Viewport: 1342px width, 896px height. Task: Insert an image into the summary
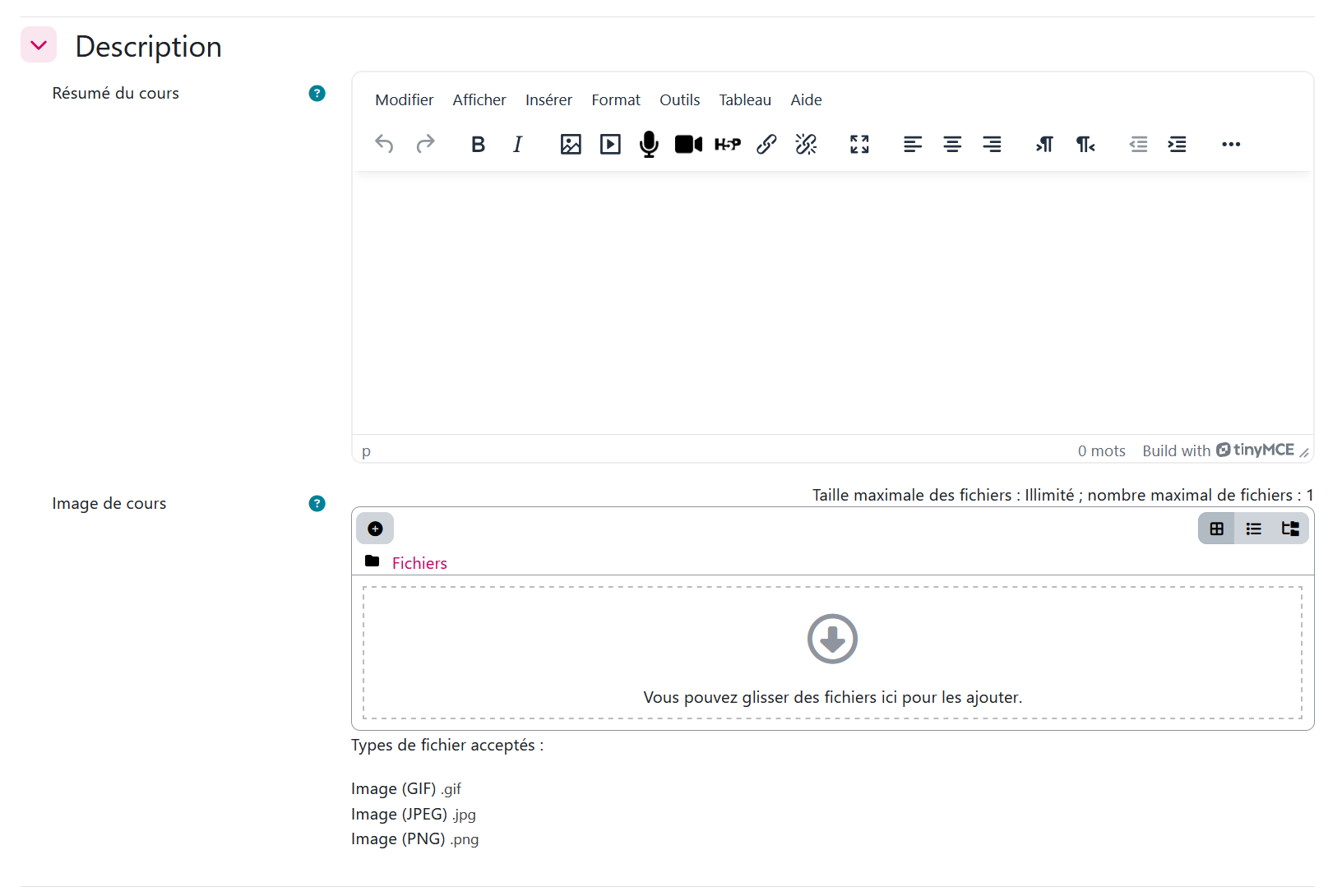pyautogui.click(x=570, y=145)
